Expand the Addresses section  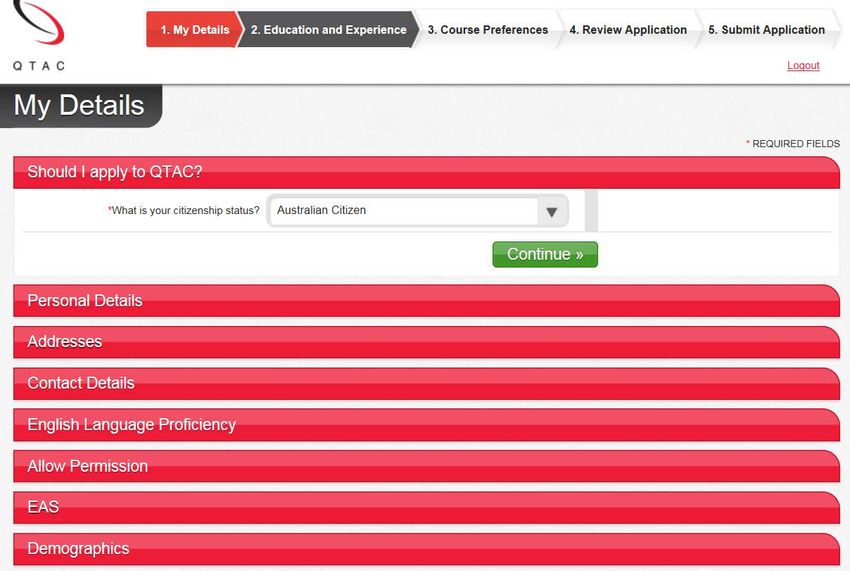pyautogui.click(x=427, y=342)
